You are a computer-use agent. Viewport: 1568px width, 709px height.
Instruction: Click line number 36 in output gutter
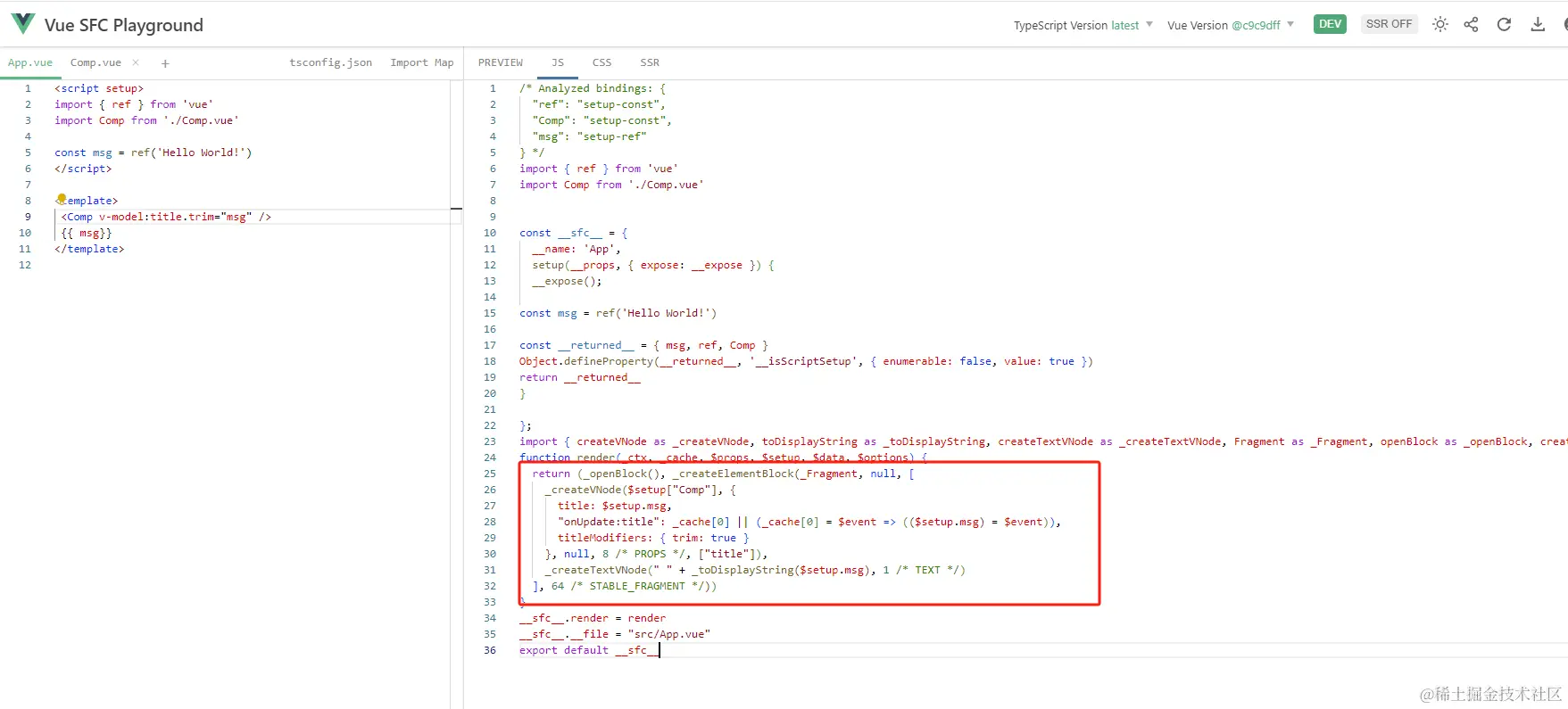point(490,650)
